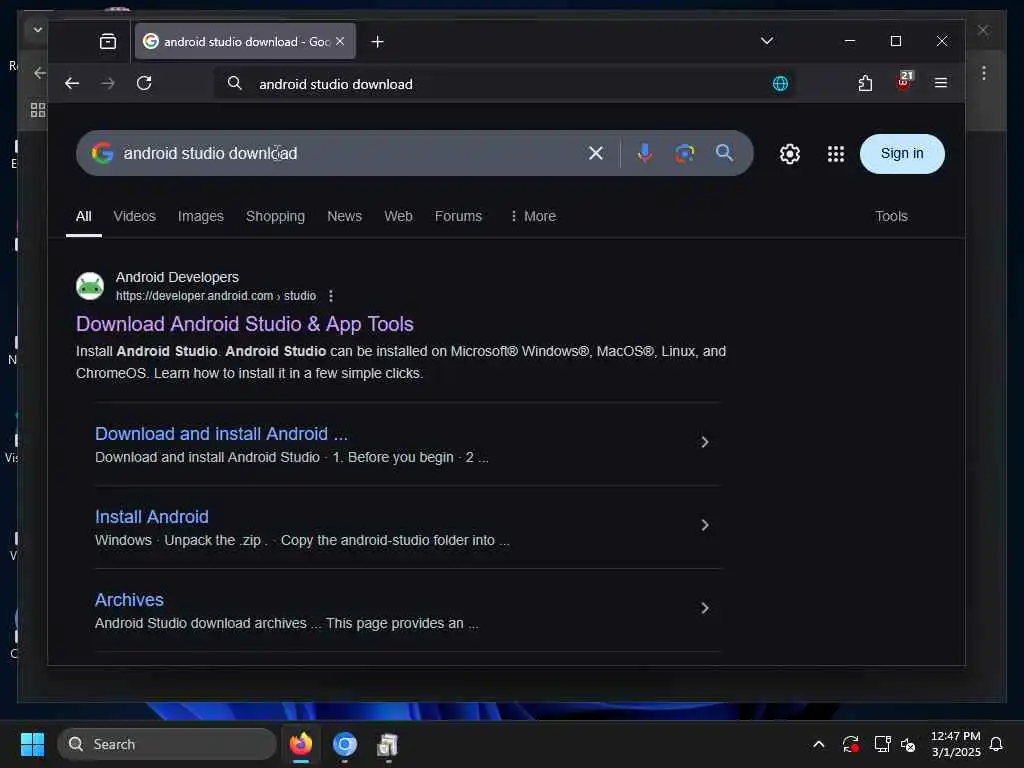Open the Firefox extensions puzzle icon

[865, 83]
